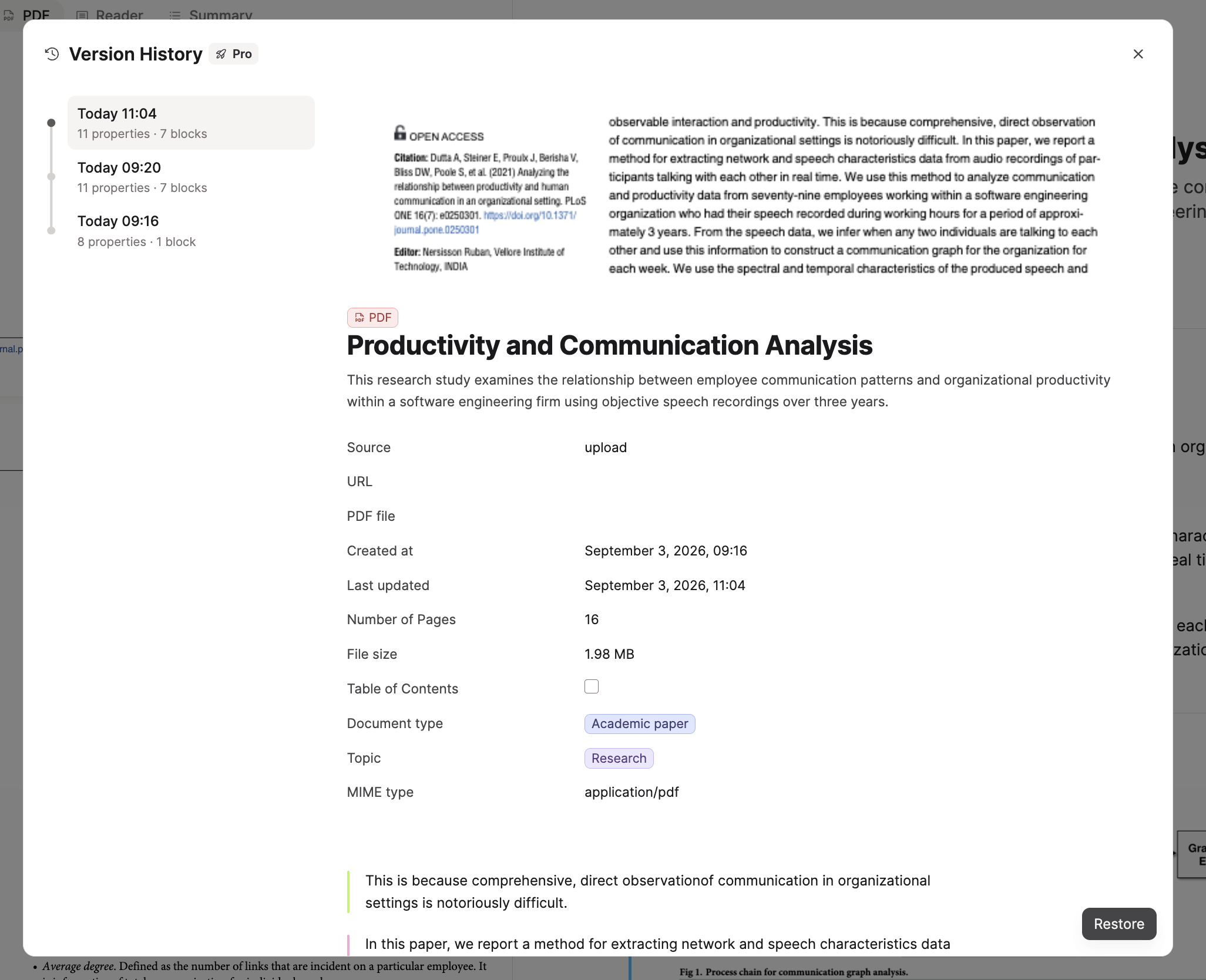Switch to the PDF tab behind dialog
This screenshot has width=1206, height=980.
[27, 15]
